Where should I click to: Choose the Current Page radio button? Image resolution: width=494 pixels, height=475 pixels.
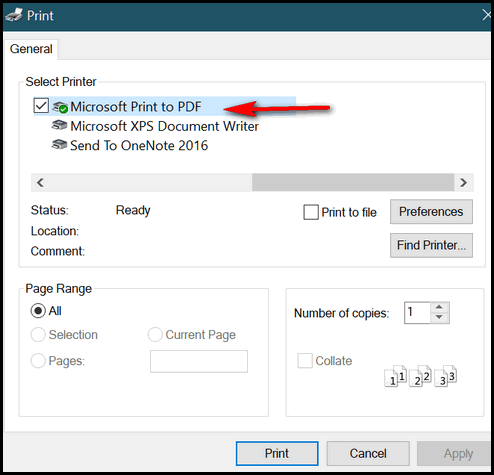155,334
